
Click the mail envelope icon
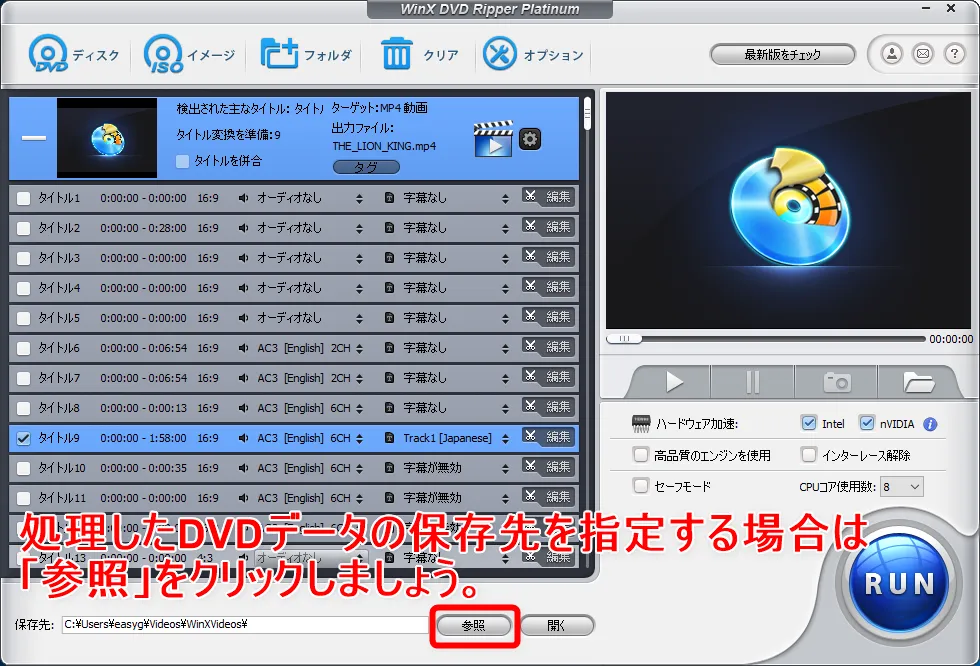pyautogui.click(x=923, y=54)
